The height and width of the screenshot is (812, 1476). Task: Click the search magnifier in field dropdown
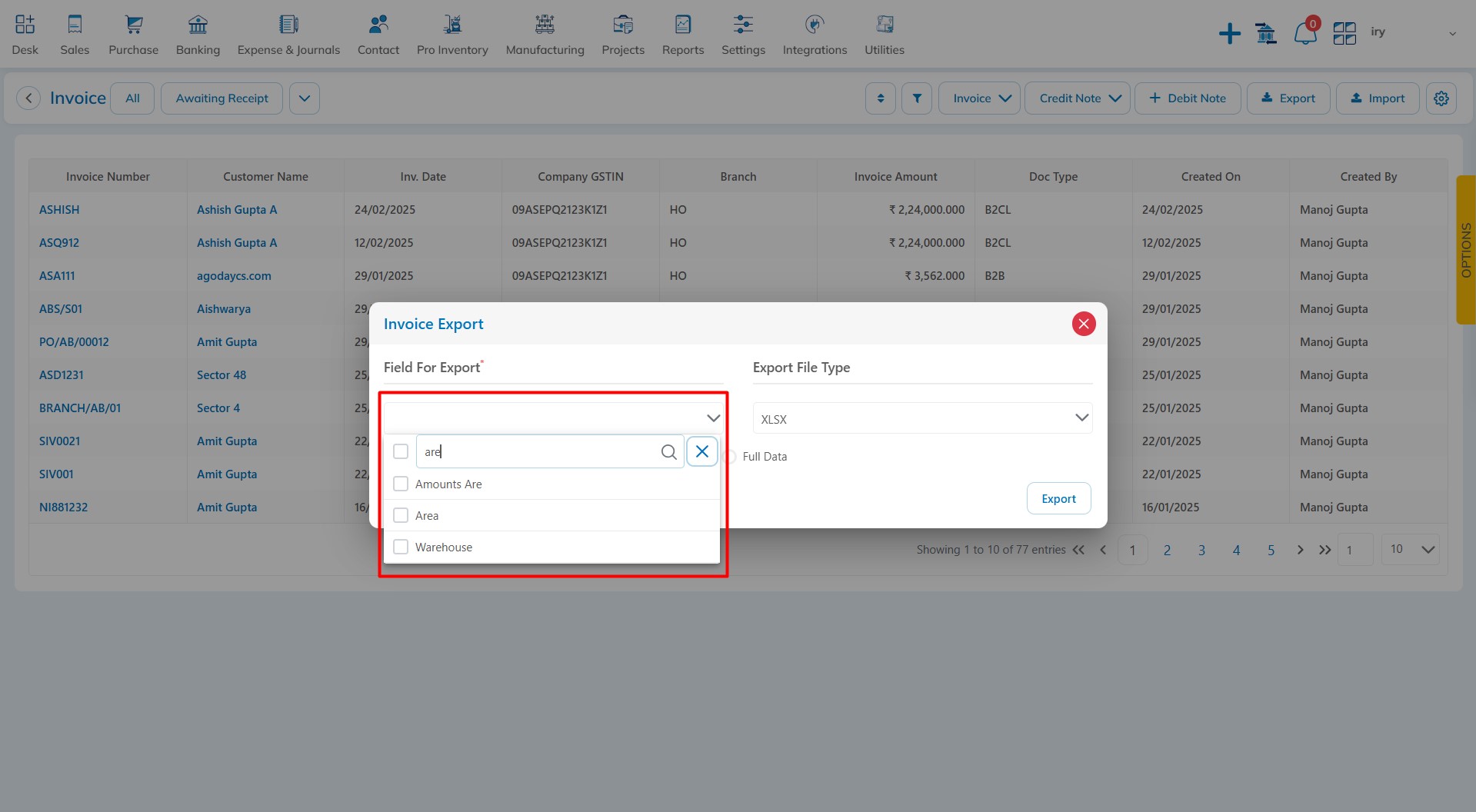[668, 452]
